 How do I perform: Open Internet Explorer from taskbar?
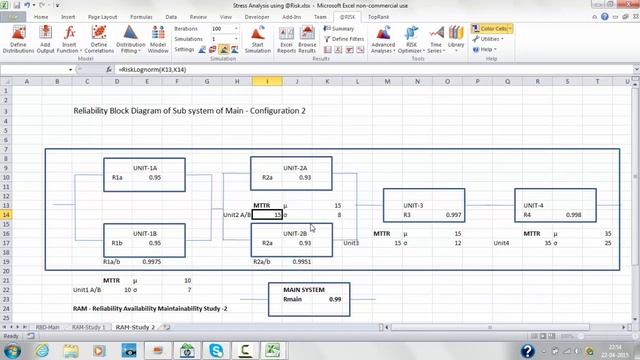point(42,351)
